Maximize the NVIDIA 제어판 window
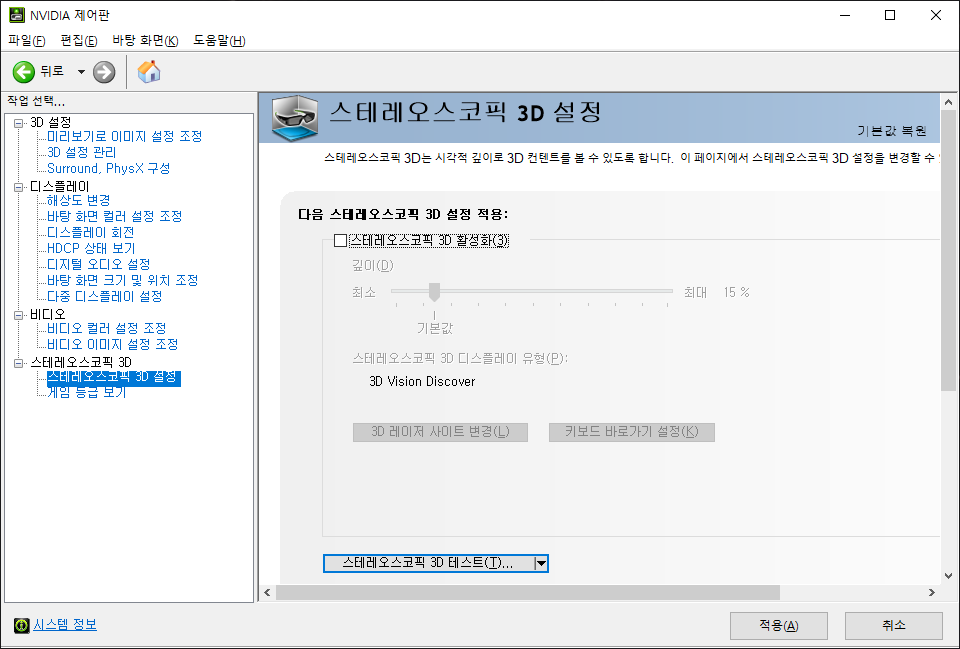Screen dimensions: 960x649 890,15
